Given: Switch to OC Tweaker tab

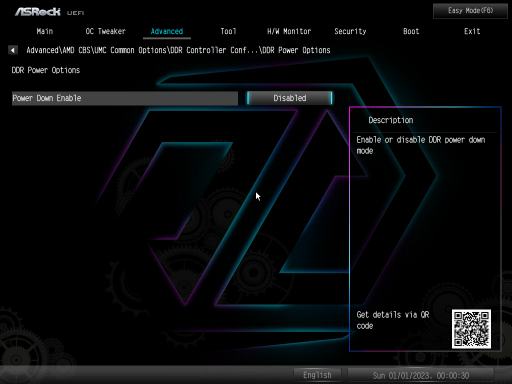Looking at the screenshot, I should point(105,31).
